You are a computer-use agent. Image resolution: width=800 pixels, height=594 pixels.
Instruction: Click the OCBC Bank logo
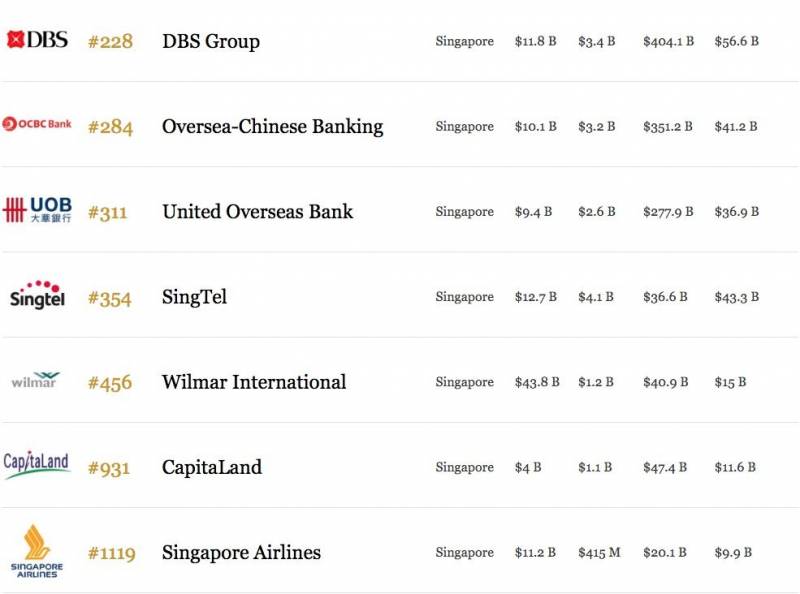pos(37,124)
